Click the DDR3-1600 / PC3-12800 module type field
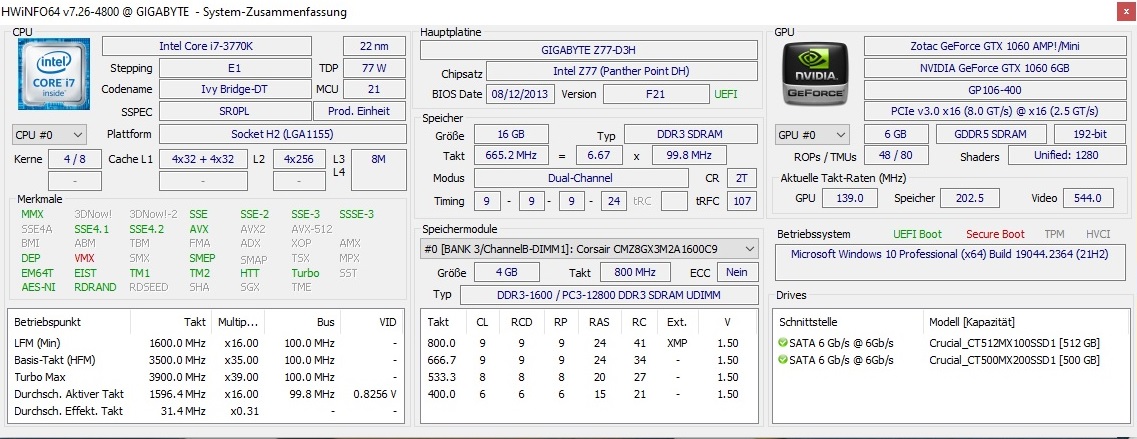This screenshot has width=1137, height=439. [608, 295]
